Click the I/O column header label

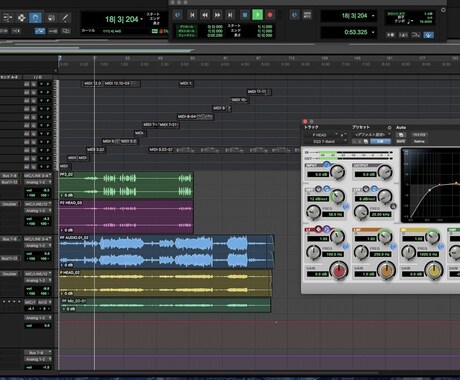[x=37, y=77]
